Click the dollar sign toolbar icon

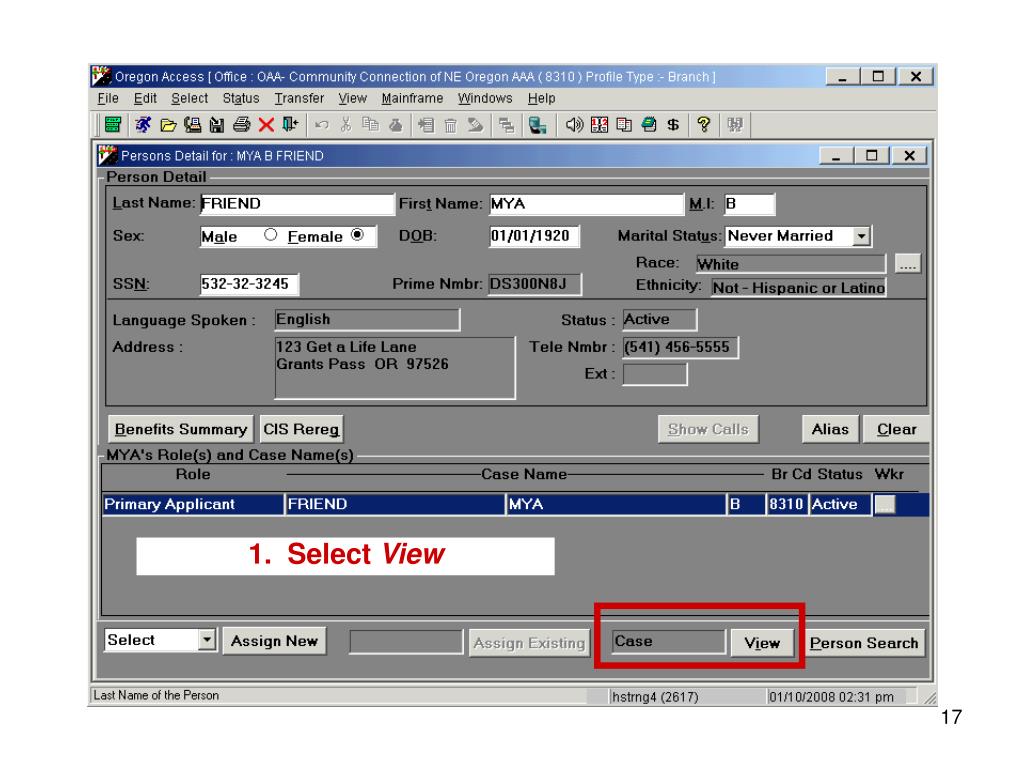pyautogui.click(x=673, y=124)
